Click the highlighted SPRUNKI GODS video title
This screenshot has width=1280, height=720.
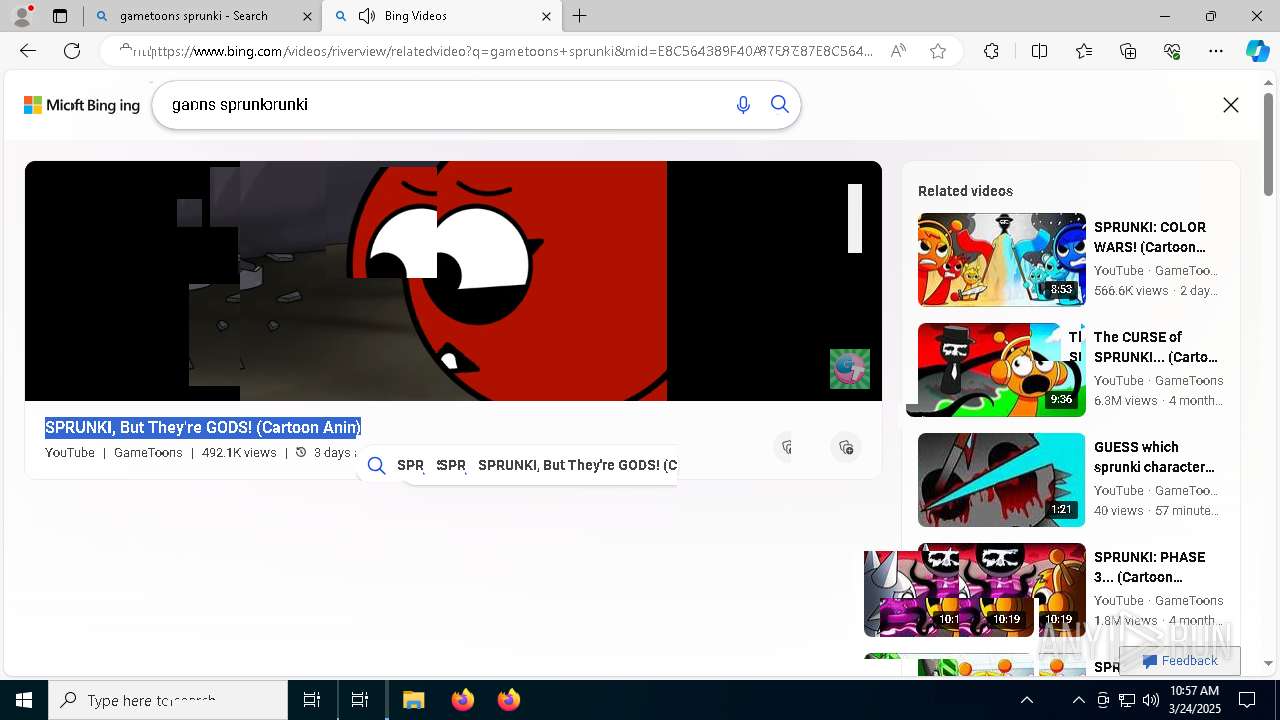[203, 427]
